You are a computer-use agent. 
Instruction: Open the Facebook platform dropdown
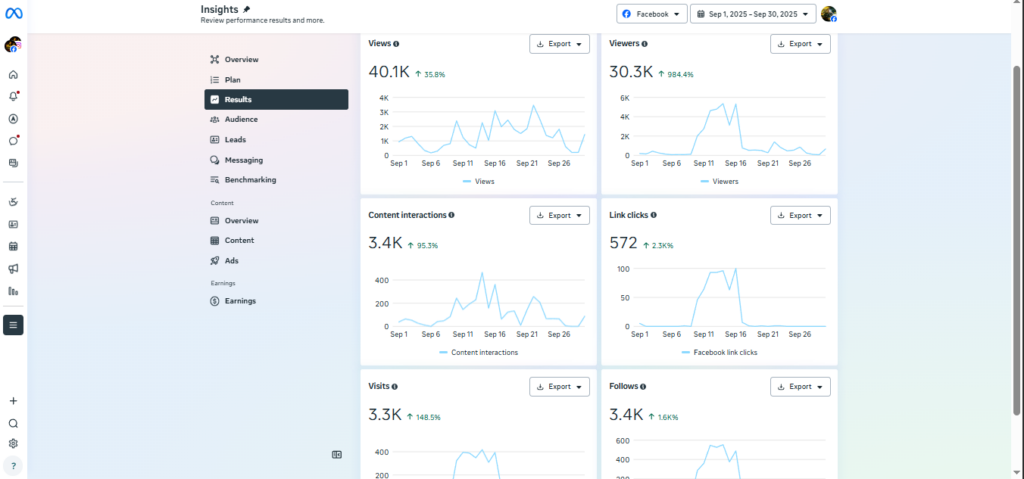pos(652,14)
